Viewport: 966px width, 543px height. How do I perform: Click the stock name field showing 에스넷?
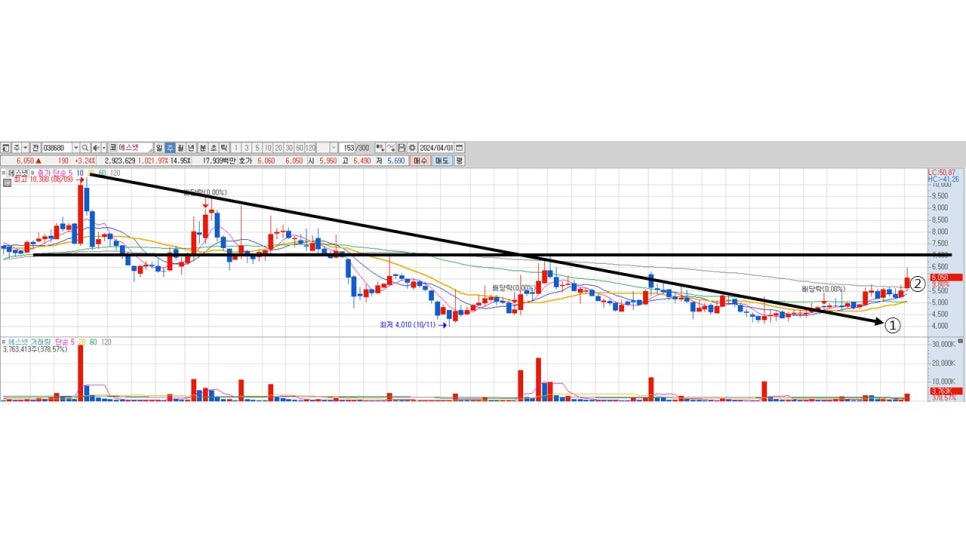click(x=135, y=148)
